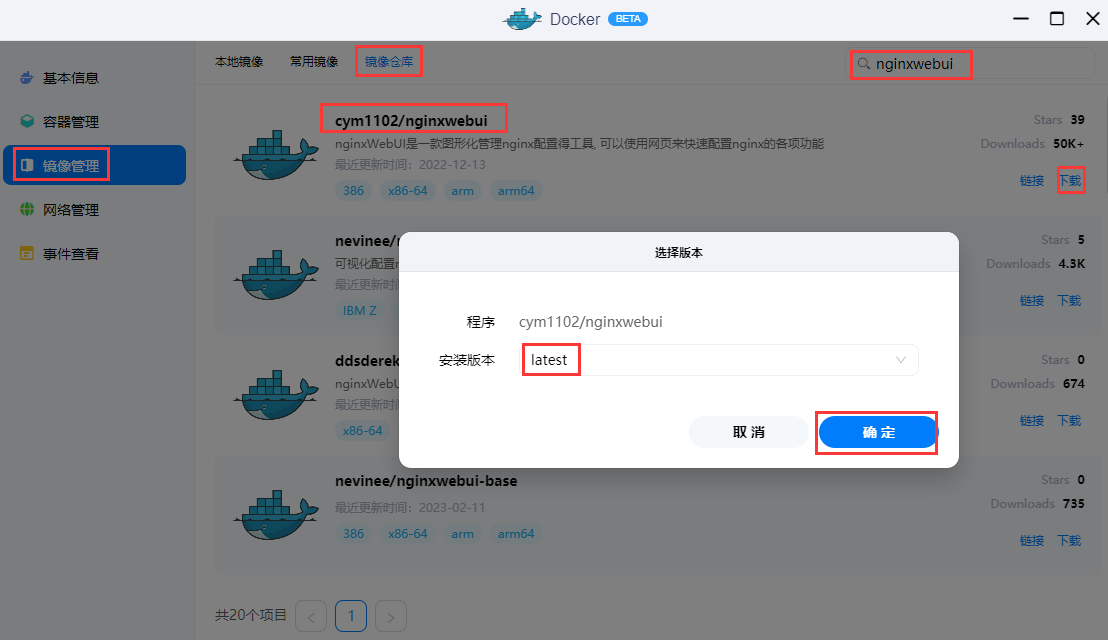Click x86-64 tag under cym1102/nginxwebui
This screenshot has height=640, width=1108.
click(408, 191)
